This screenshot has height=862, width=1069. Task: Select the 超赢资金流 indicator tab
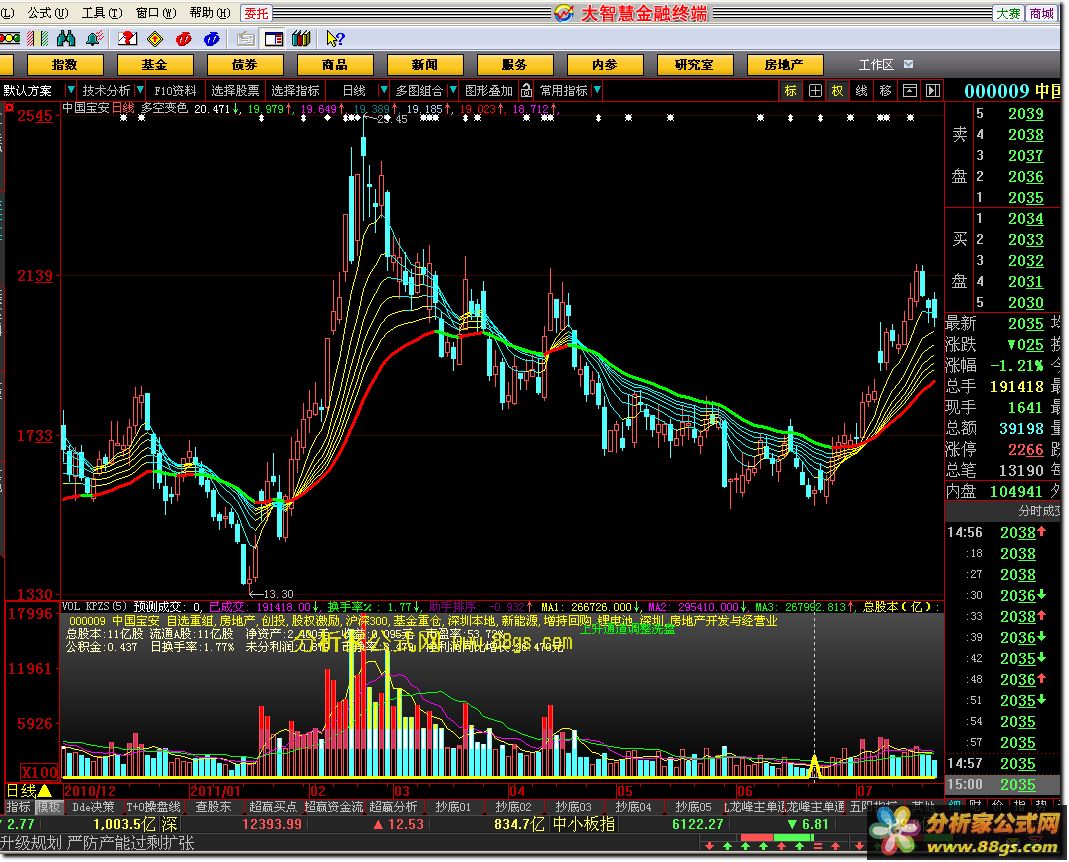(x=333, y=807)
